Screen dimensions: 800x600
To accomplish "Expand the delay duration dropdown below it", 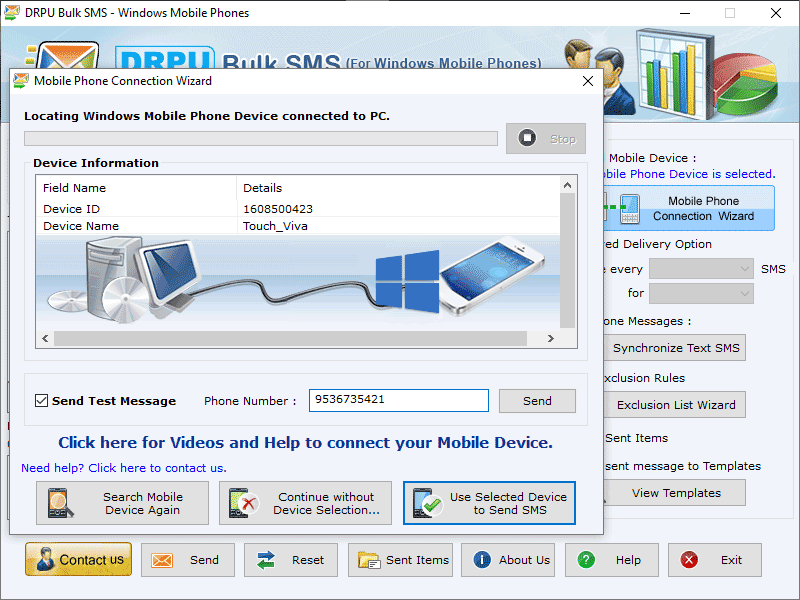I will pyautogui.click(x=701, y=292).
